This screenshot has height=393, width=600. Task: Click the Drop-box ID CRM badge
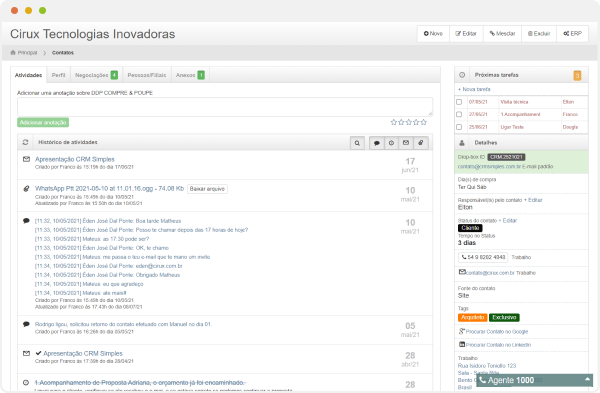tap(506, 157)
